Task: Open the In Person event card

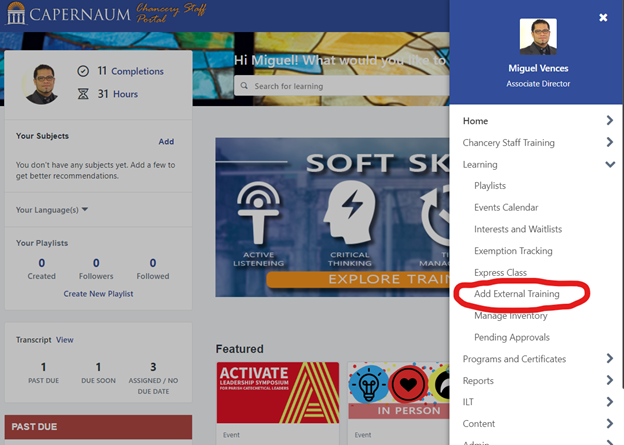Action: click(398, 403)
